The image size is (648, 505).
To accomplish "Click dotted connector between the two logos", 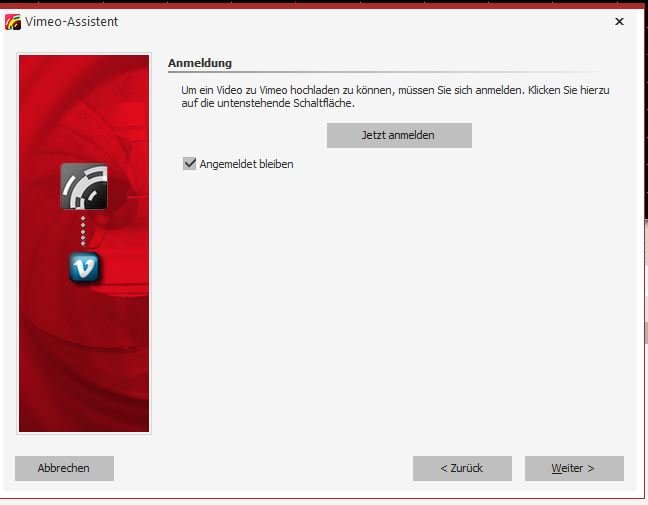I will click(84, 231).
